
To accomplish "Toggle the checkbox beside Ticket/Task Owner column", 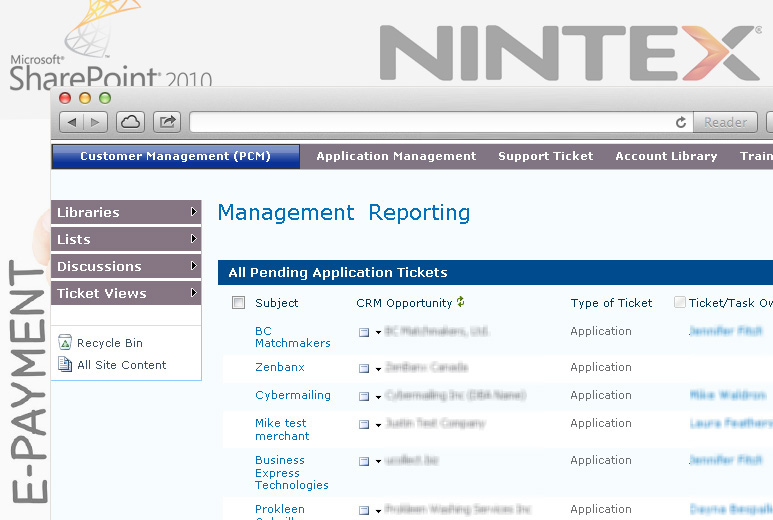I will 680,302.
